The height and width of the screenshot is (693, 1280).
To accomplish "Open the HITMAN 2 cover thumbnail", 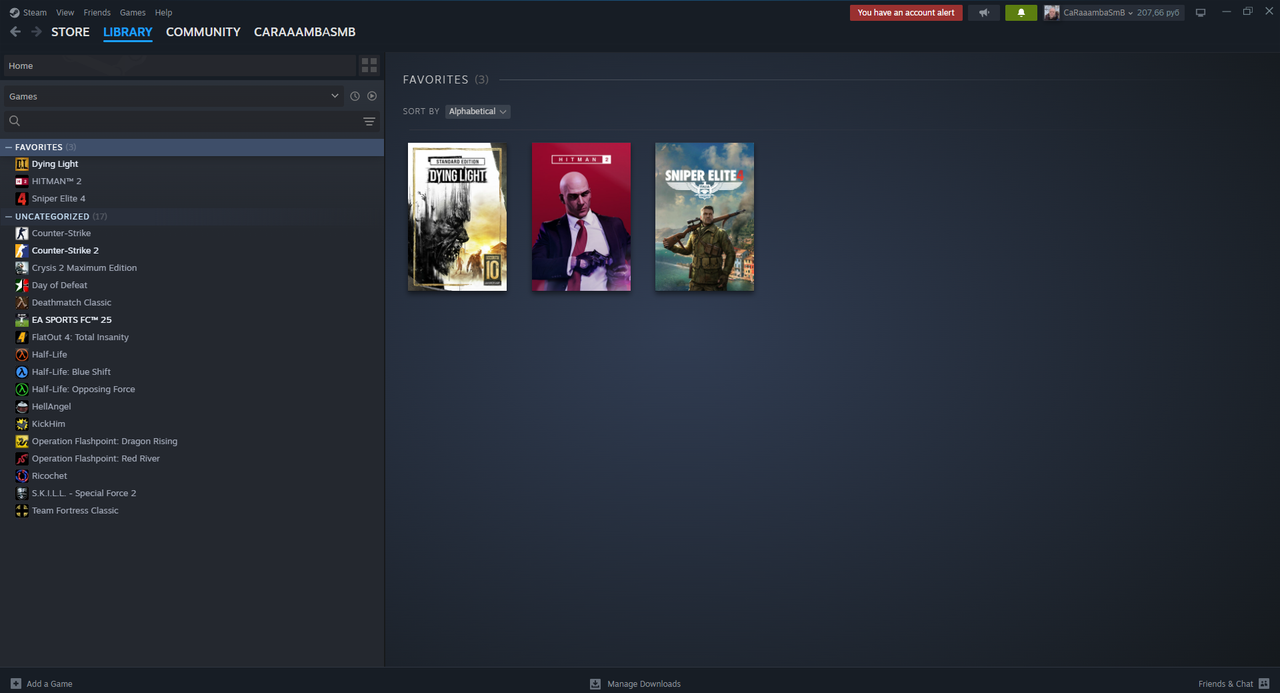I will 581,217.
